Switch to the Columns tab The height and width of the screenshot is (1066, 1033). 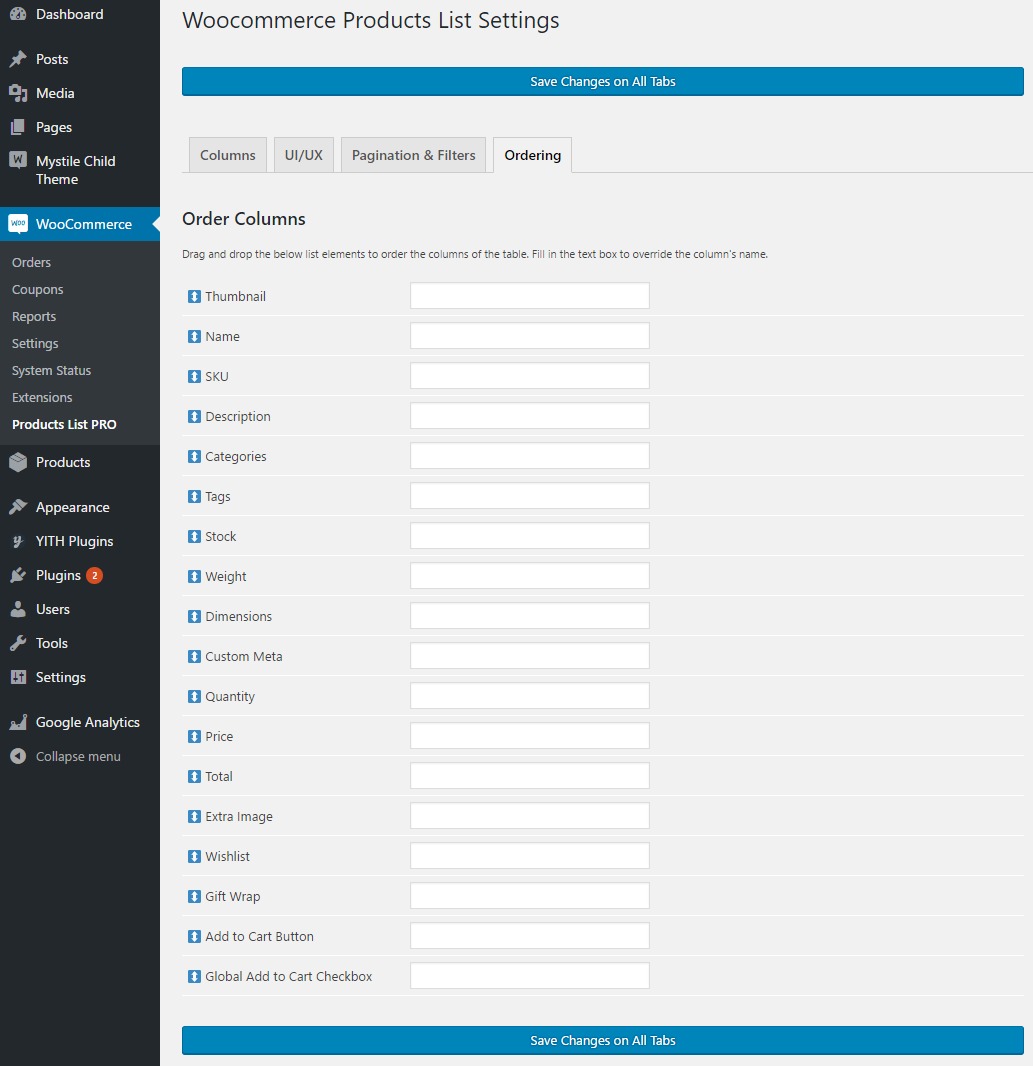tap(228, 155)
